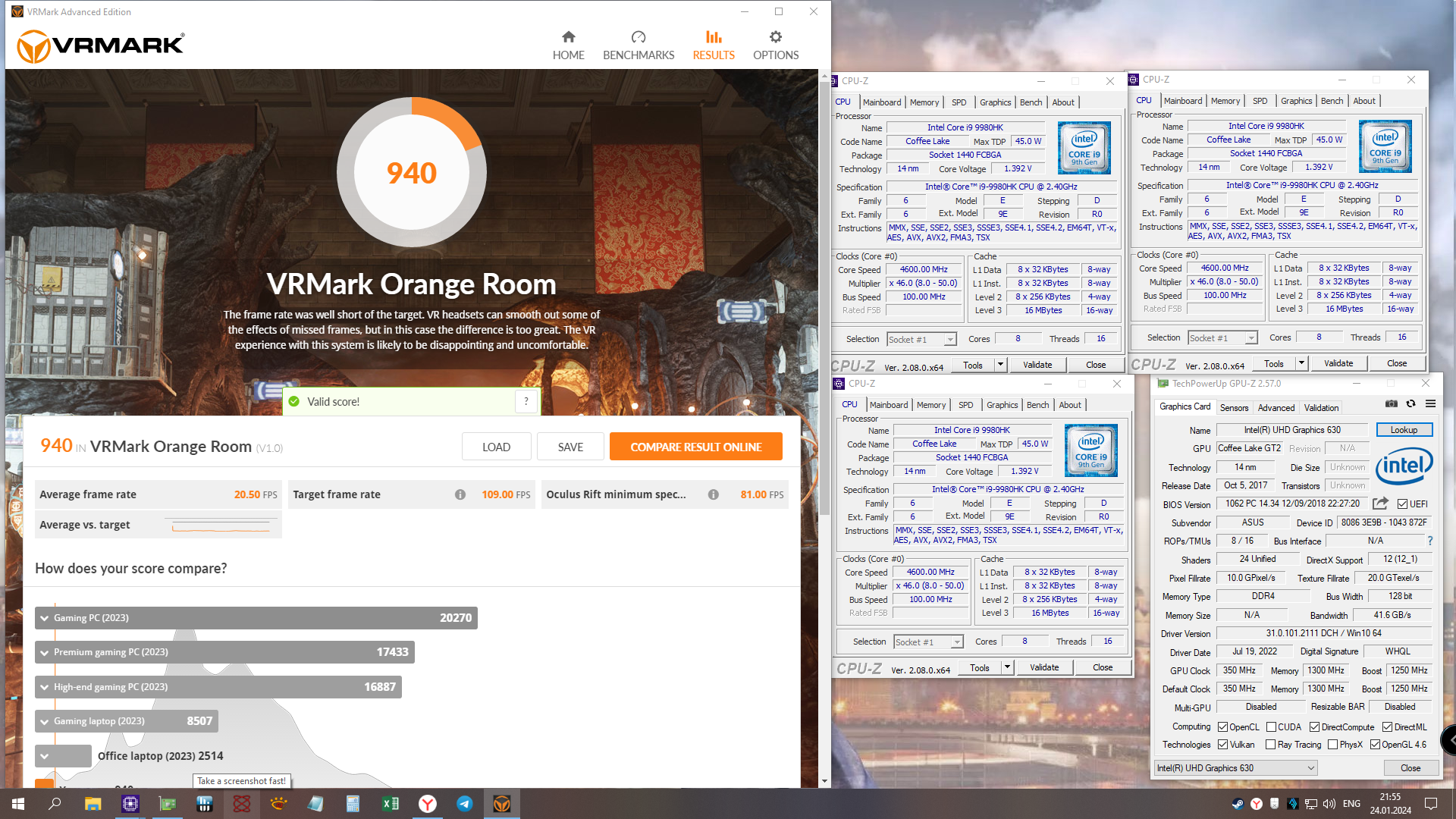Viewport: 1456px width, 819px height.
Task: Open the GPU selection dropdown in GPU-Z
Action: click(x=1235, y=768)
